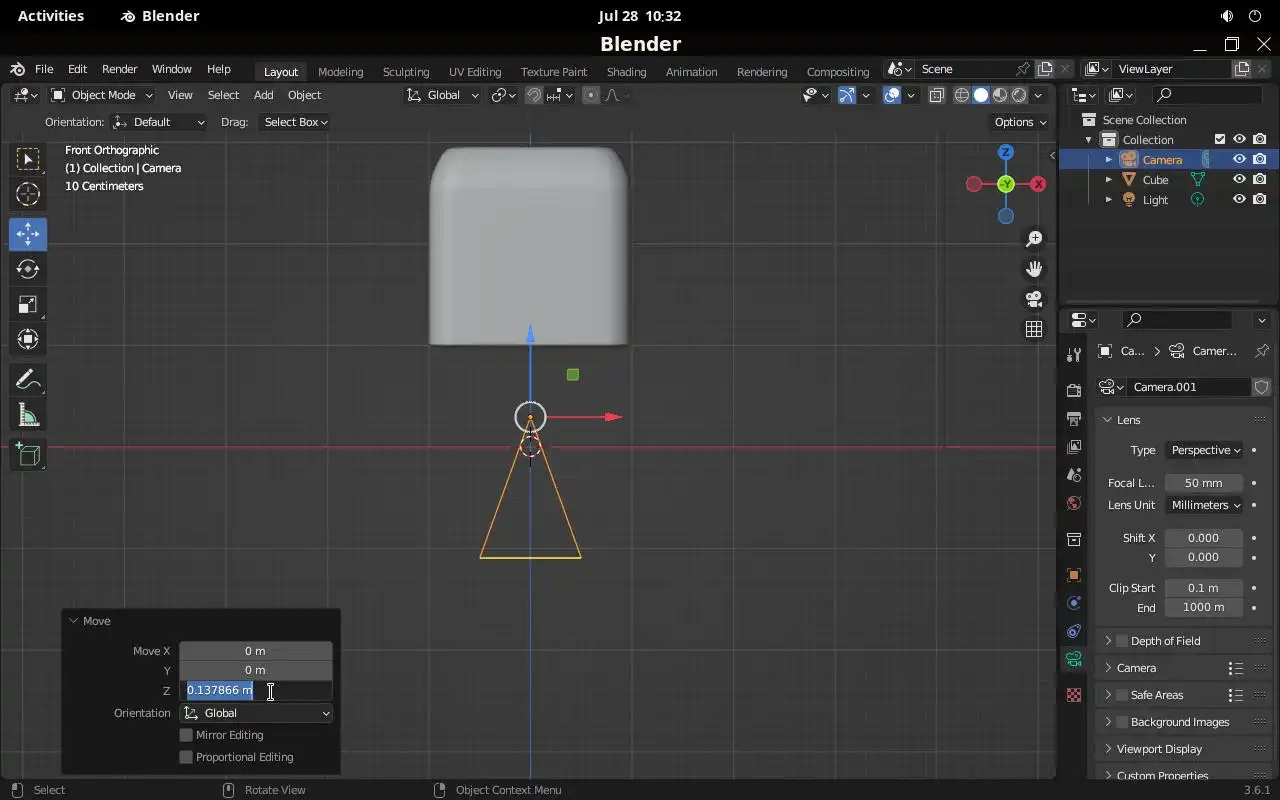This screenshot has height=800, width=1280.
Task: Open the Tool properties tab
Action: coord(1074,354)
